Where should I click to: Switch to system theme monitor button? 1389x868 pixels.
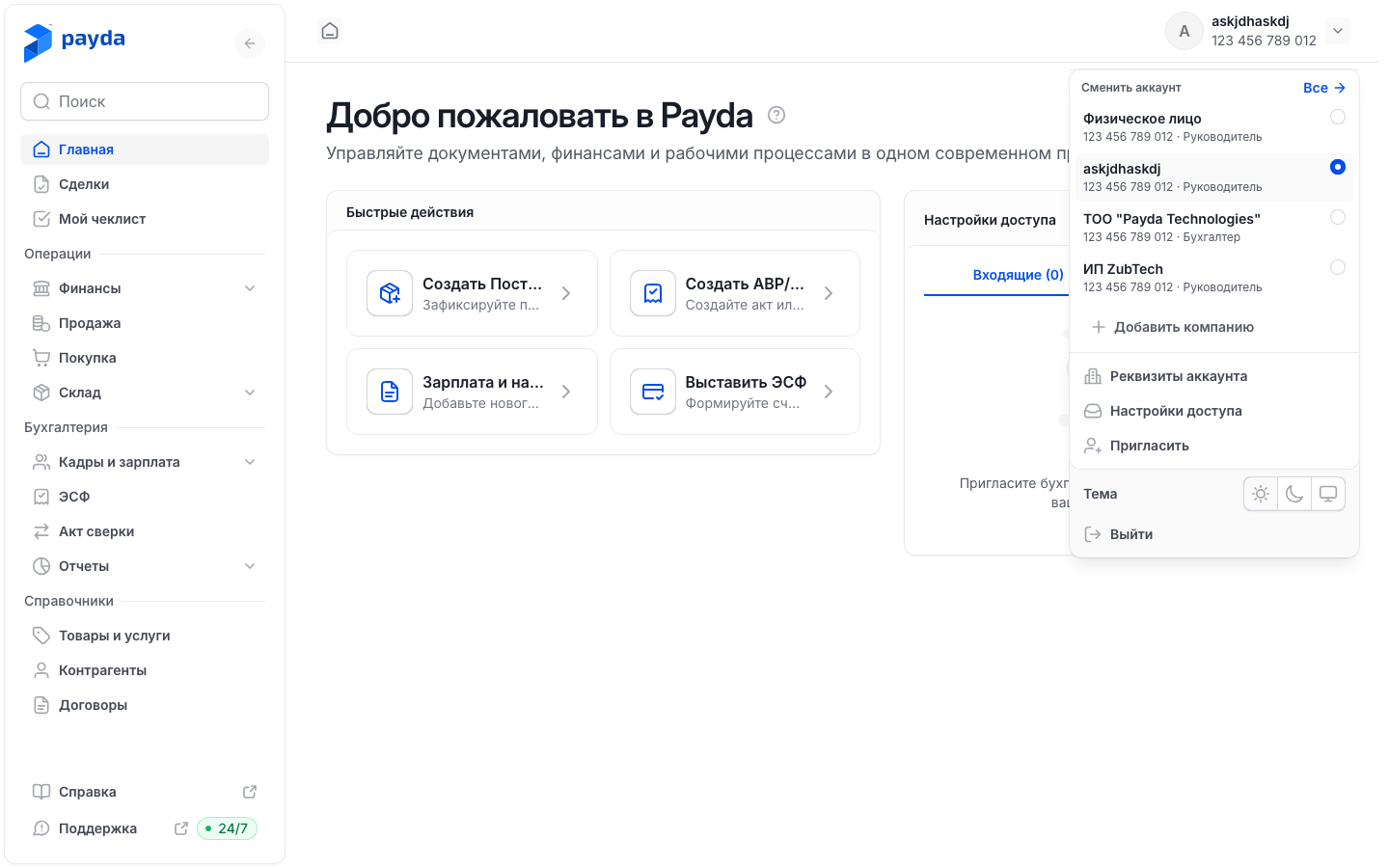click(x=1328, y=494)
